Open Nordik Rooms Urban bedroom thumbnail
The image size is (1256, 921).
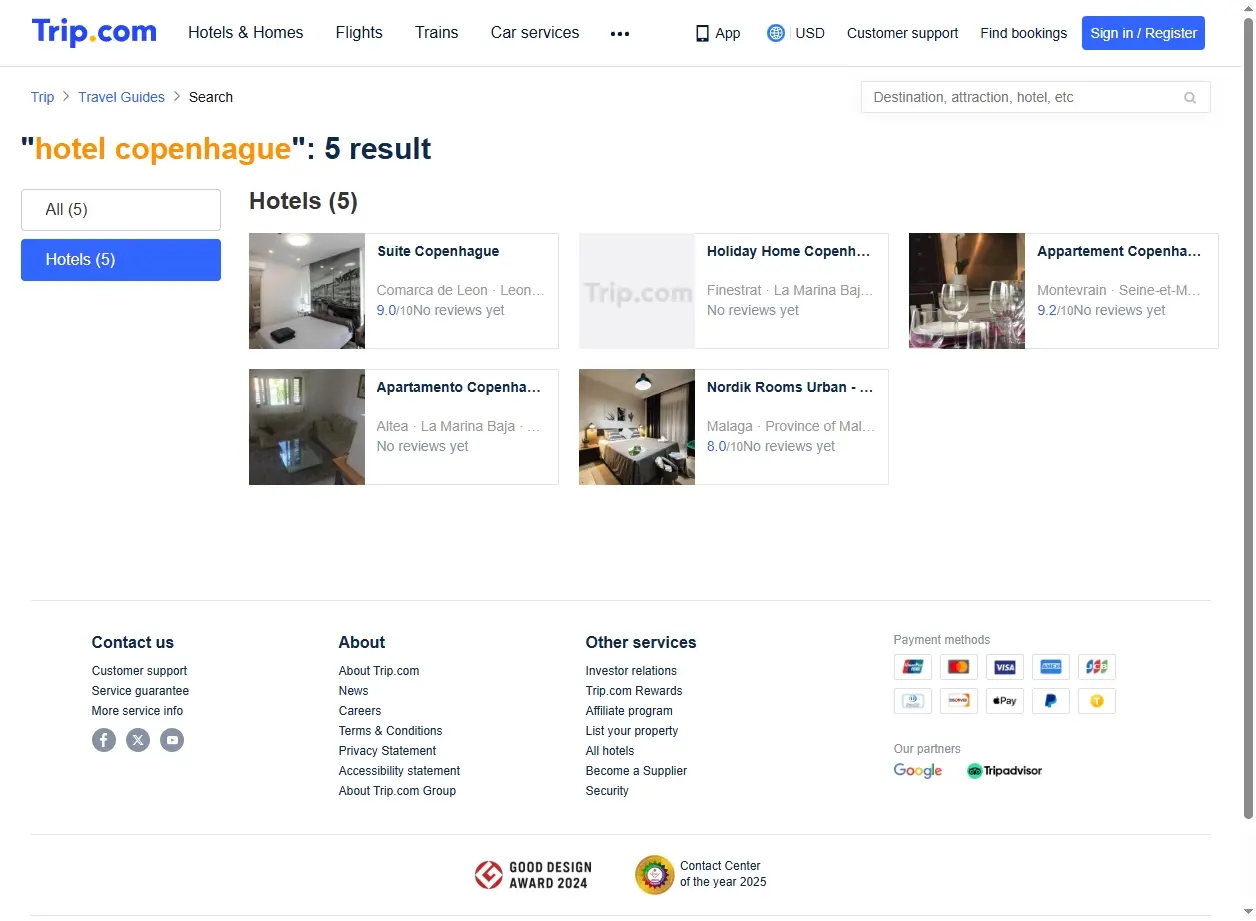click(x=637, y=427)
